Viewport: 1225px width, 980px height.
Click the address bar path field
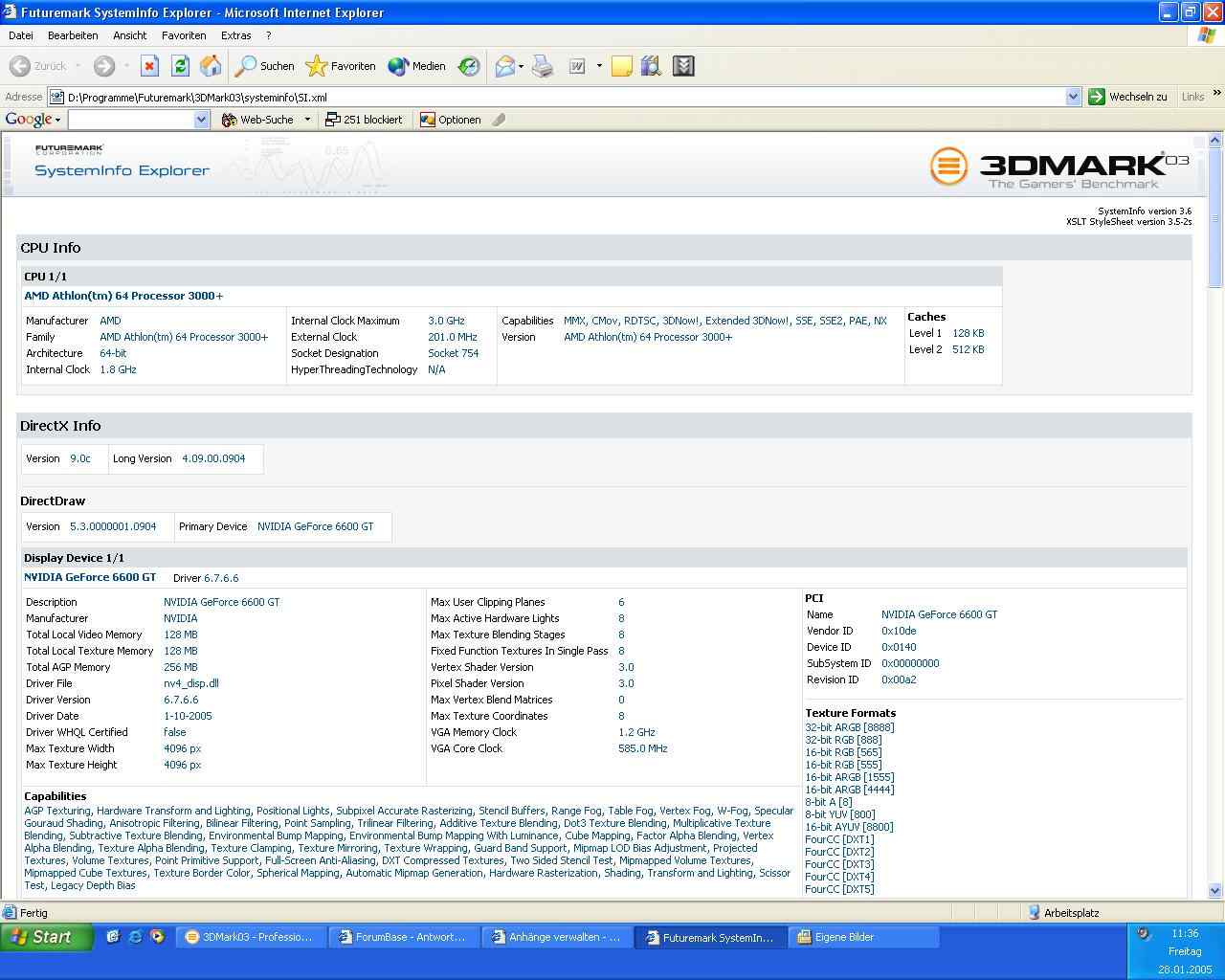tap(565, 97)
